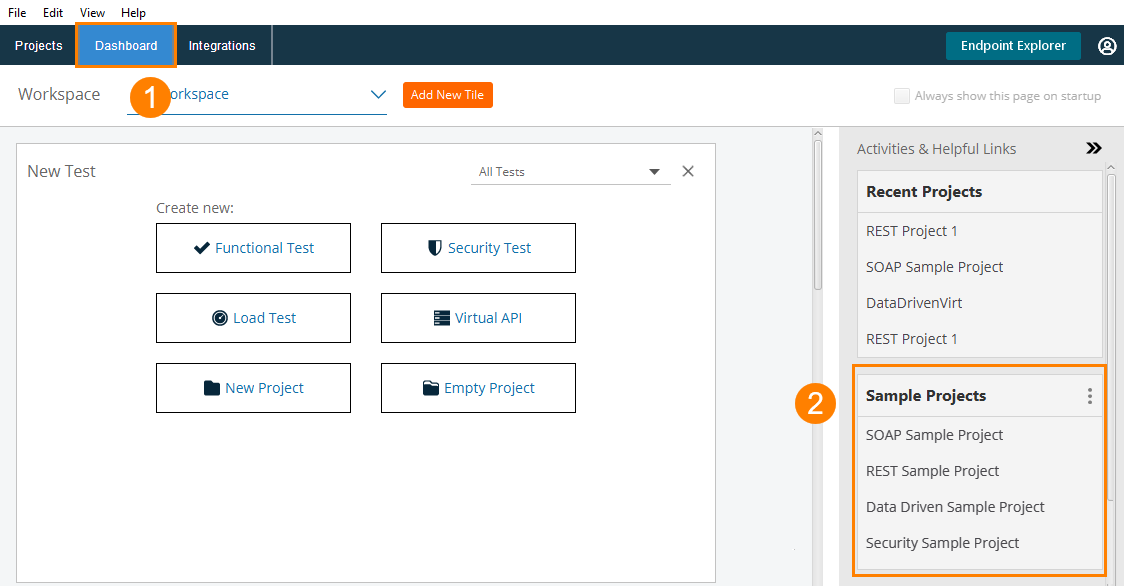Viewport: 1124px width, 586px height.
Task: Open the Data Driven Sample Project
Action: pyautogui.click(x=954, y=506)
